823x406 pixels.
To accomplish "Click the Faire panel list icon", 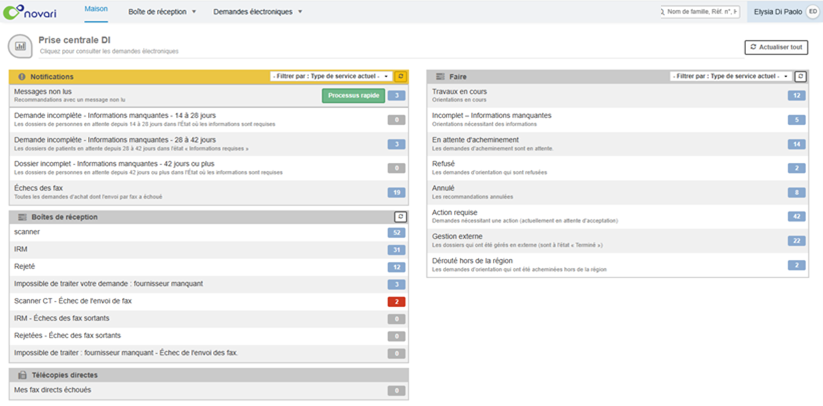I will coord(440,77).
